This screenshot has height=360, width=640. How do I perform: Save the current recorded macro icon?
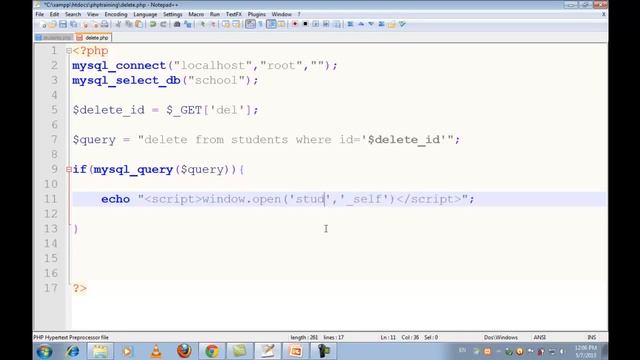click(x=337, y=24)
